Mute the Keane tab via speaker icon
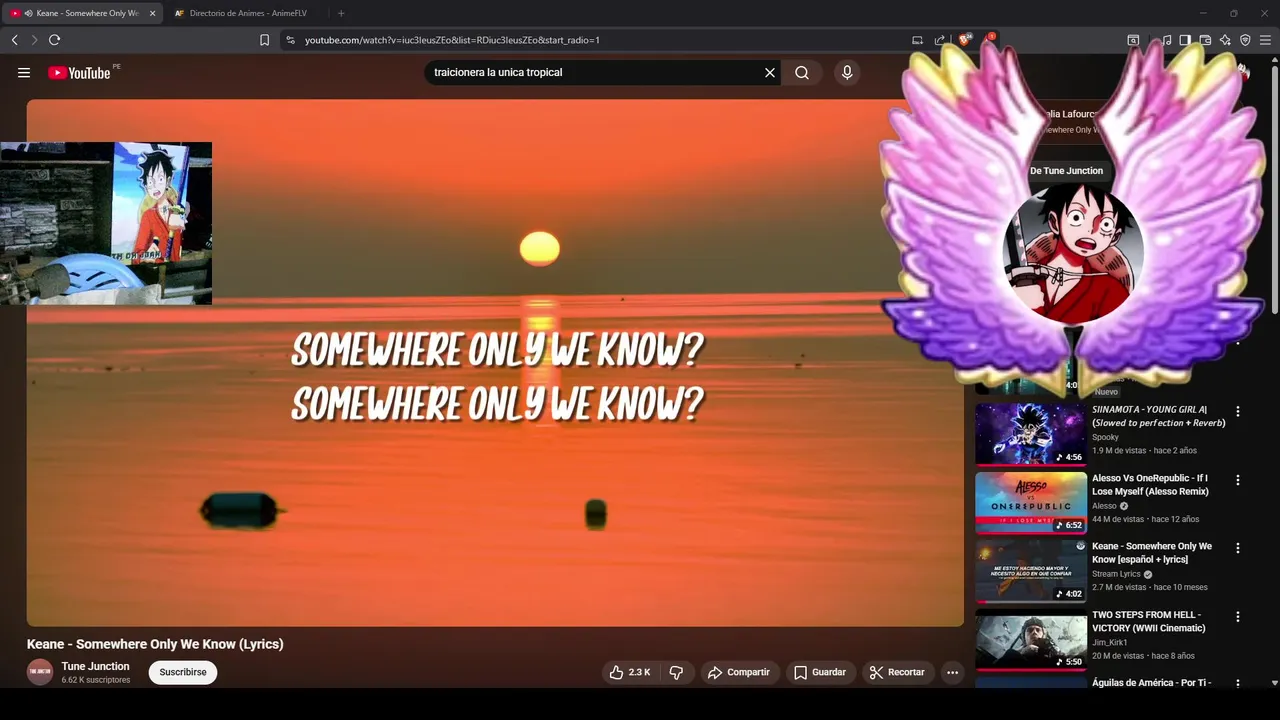Image resolution: width=1280 pixels, height=720 pixels. click(x=28, y=13)
